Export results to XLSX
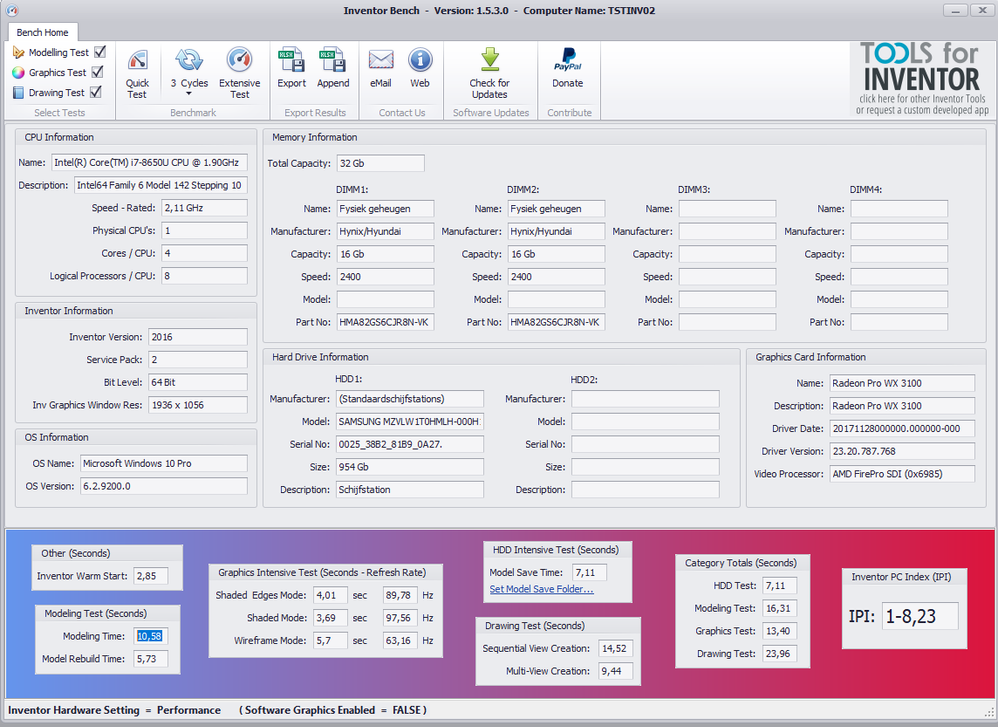Viewport: 998px width, 727px height. [292, 69]
